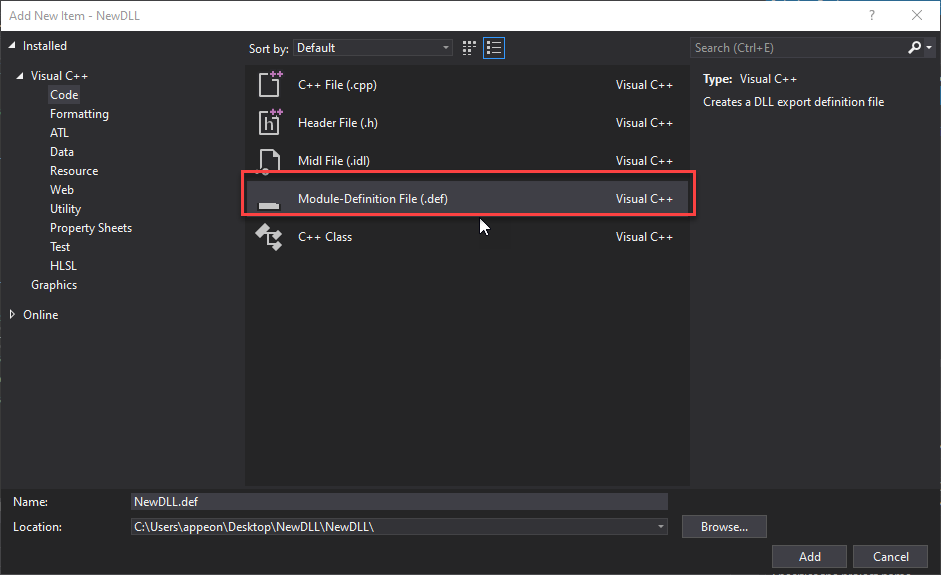Click the search magnifier icon
Viewport: 941px width, 575px height.
914,48
